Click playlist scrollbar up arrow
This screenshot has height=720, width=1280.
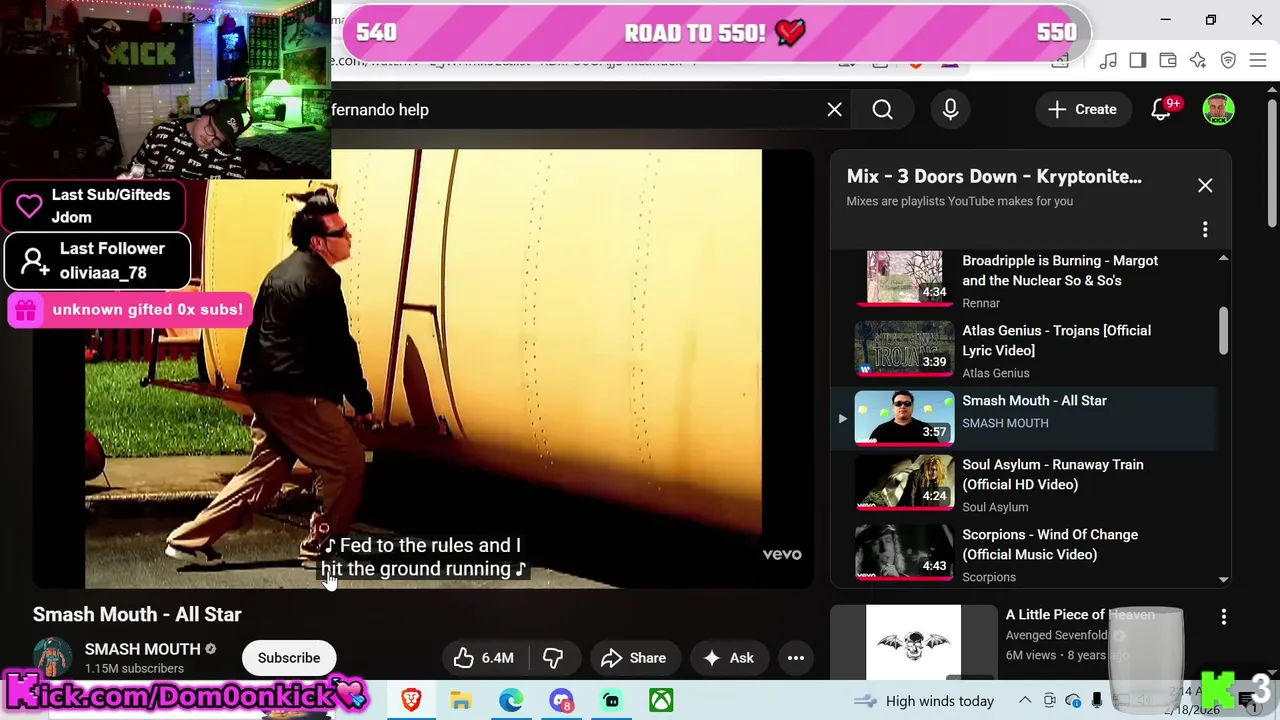pyautogui.click(x=1223, y=258)
